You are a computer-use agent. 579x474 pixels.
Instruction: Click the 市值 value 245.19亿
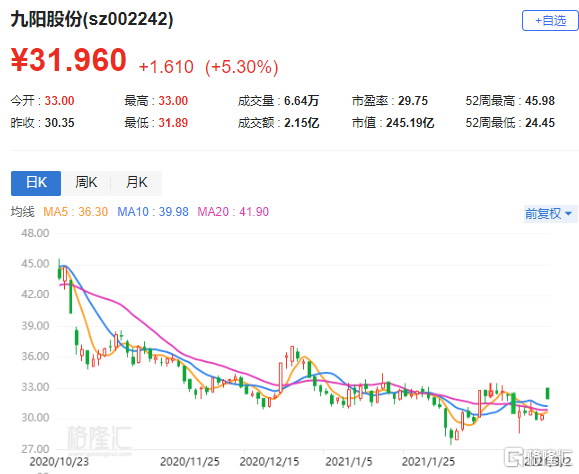click(x=410, y=123)
